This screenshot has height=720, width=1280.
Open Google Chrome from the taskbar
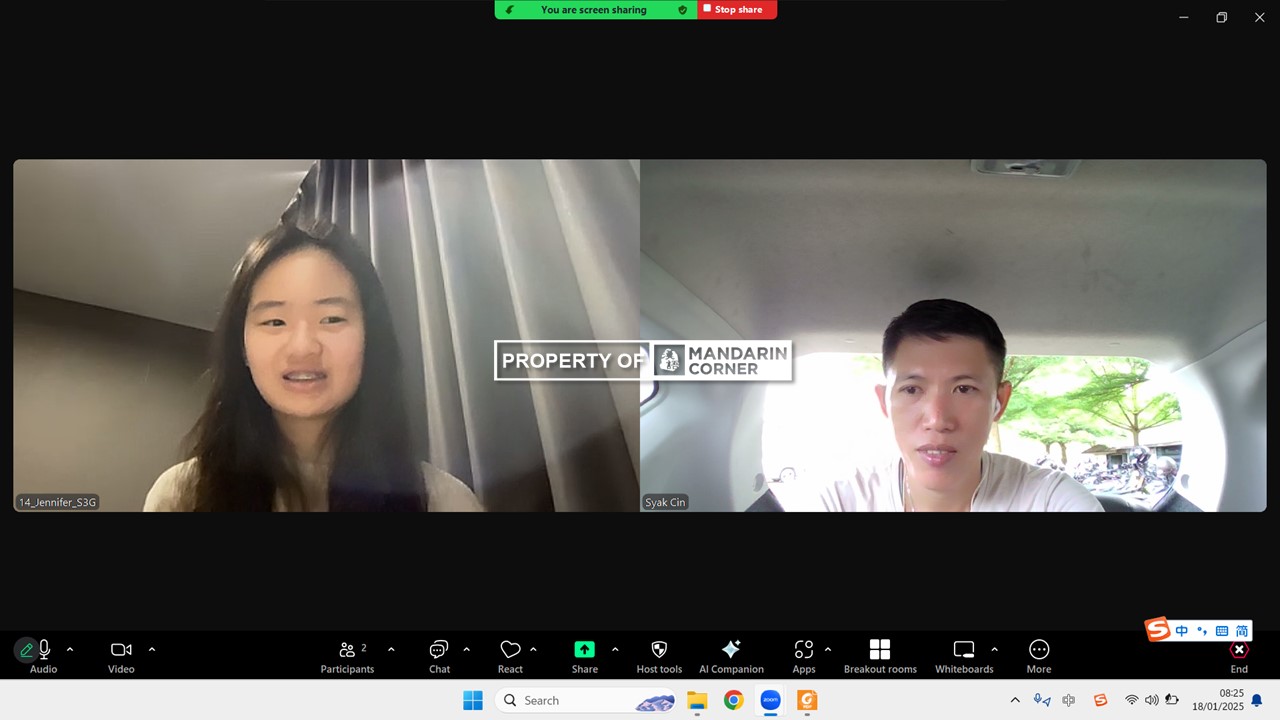[734, 701]
